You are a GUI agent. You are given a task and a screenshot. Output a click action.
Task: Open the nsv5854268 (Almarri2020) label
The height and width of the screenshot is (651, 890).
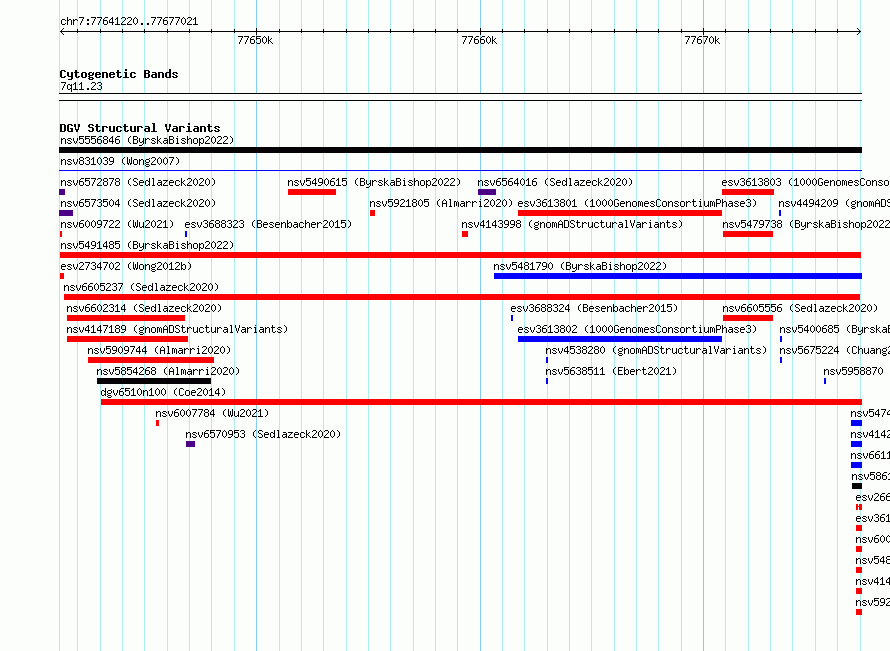pyautogui.click(x=168, y=371)
